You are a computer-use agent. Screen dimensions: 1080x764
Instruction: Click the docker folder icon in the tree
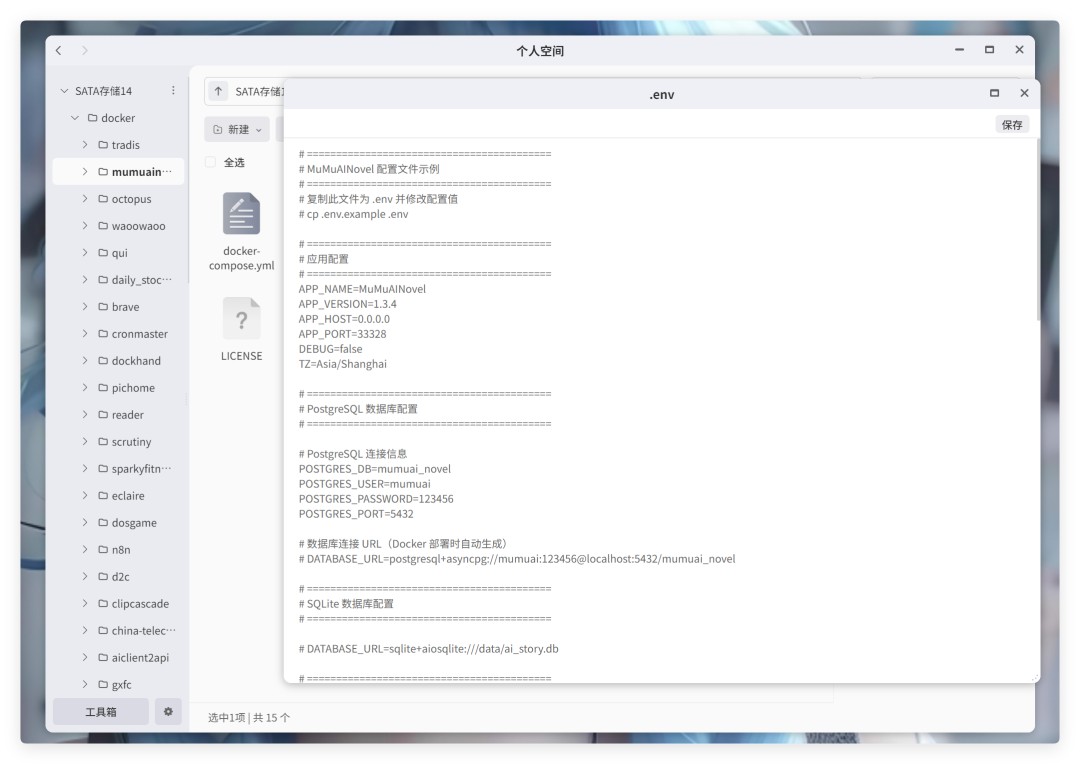92,118
